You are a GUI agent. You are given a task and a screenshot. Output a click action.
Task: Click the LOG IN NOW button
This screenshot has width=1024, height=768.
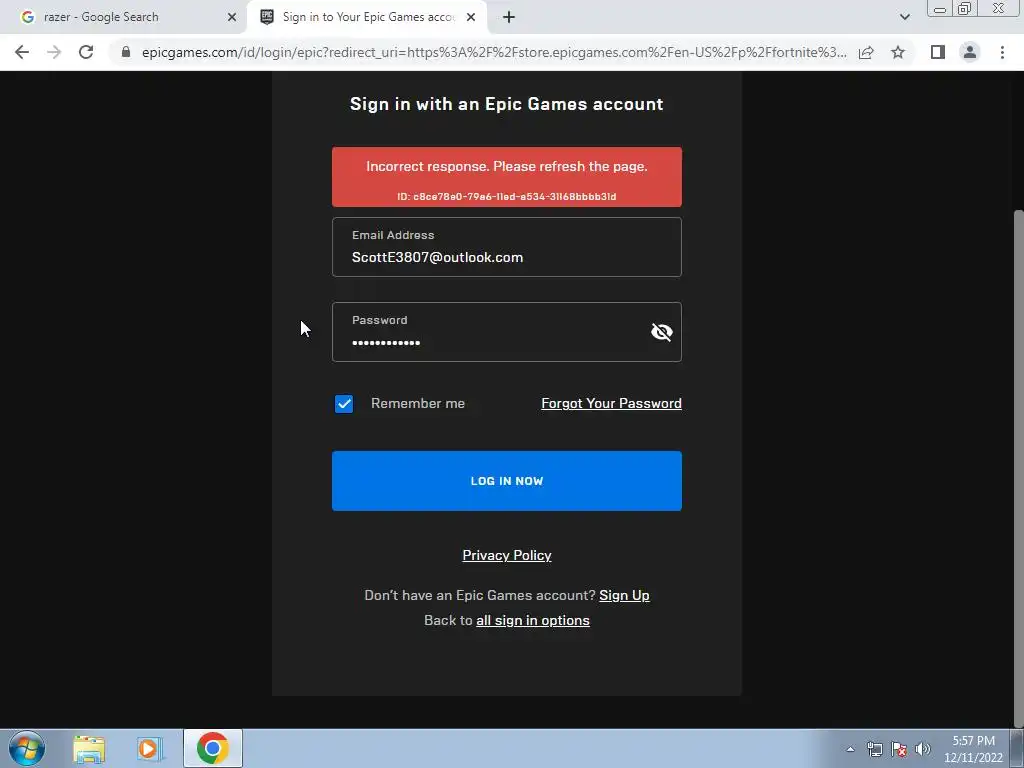pyautogui.click(x=507, y=481)
